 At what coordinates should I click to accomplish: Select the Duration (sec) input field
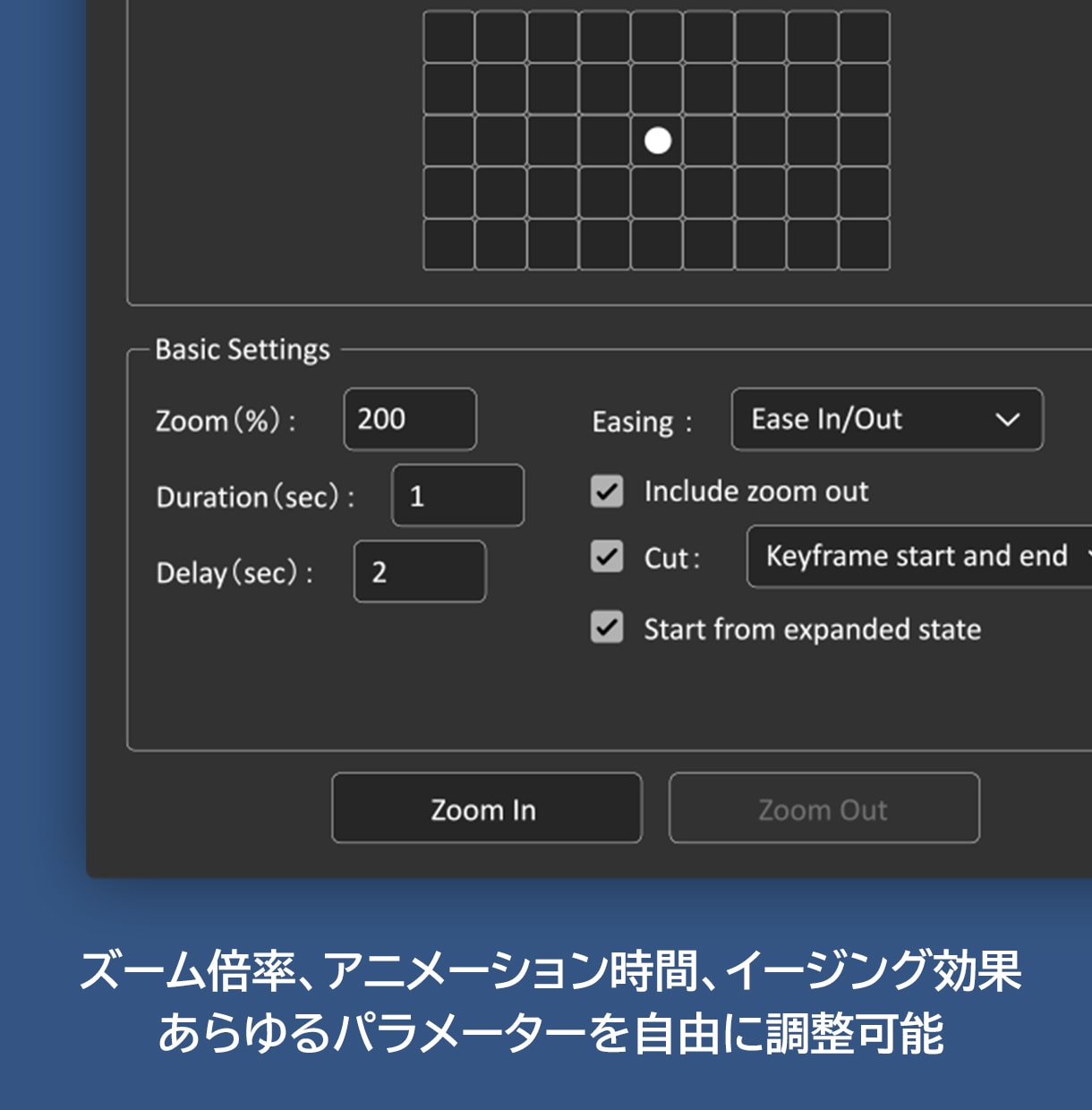pos(457,495)
